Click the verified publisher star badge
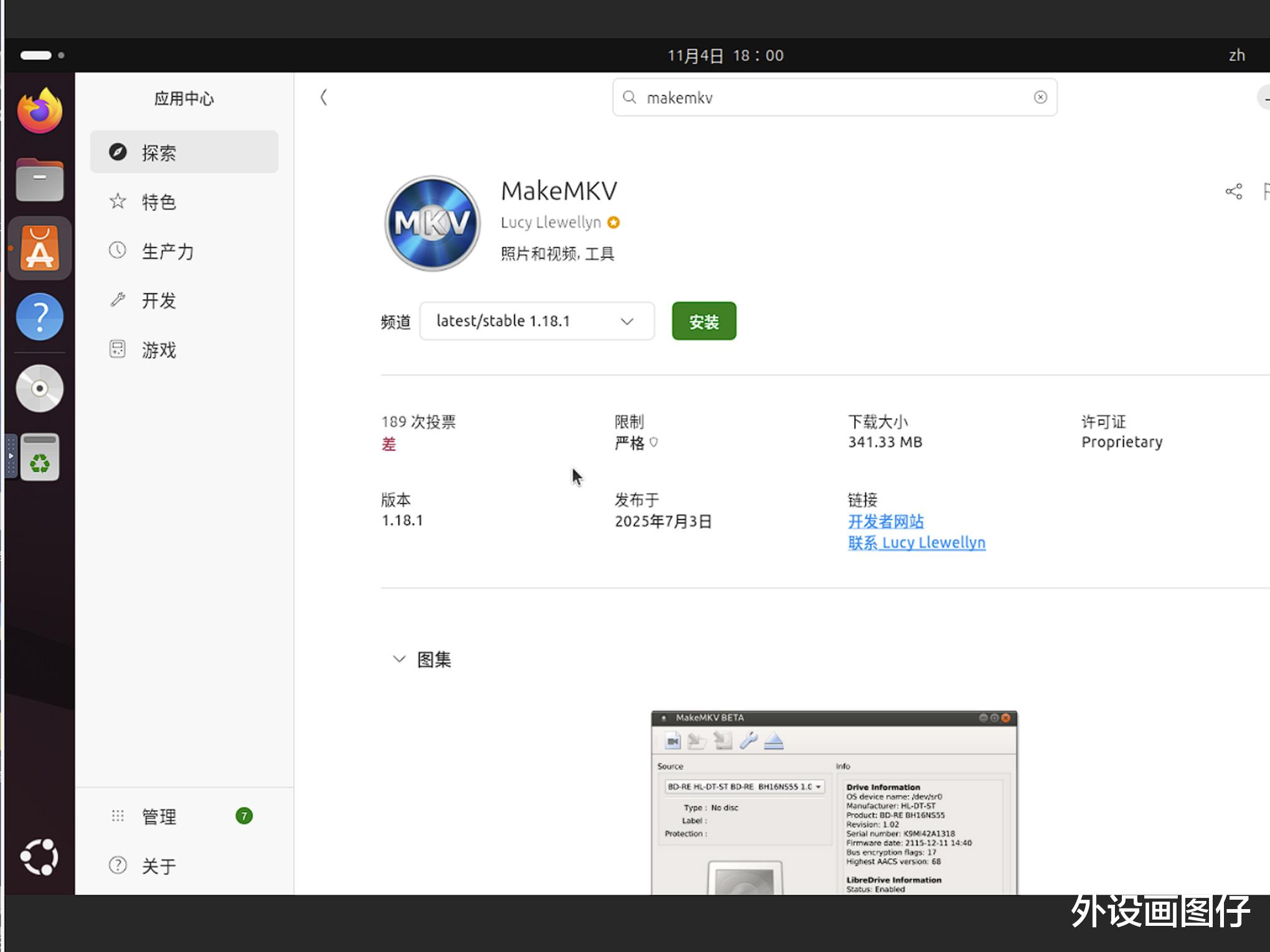The width and height of the screenshot is (1270, 952). tap(614, 223)
